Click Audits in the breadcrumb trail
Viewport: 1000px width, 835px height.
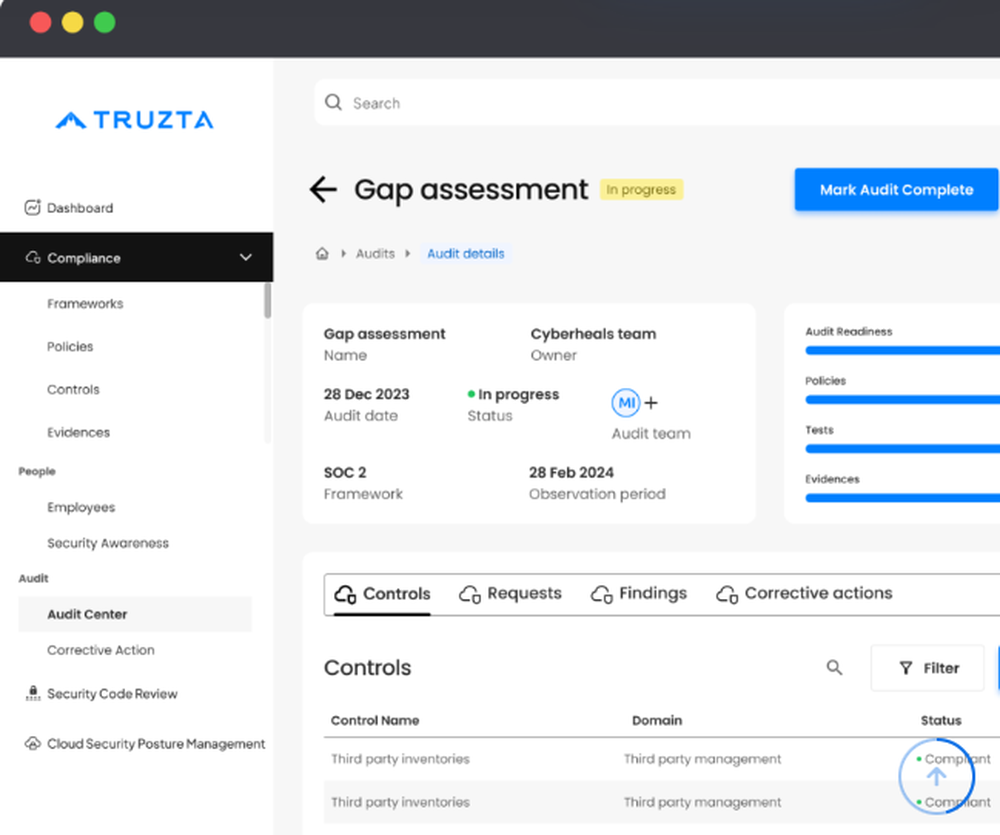(375, 253)
